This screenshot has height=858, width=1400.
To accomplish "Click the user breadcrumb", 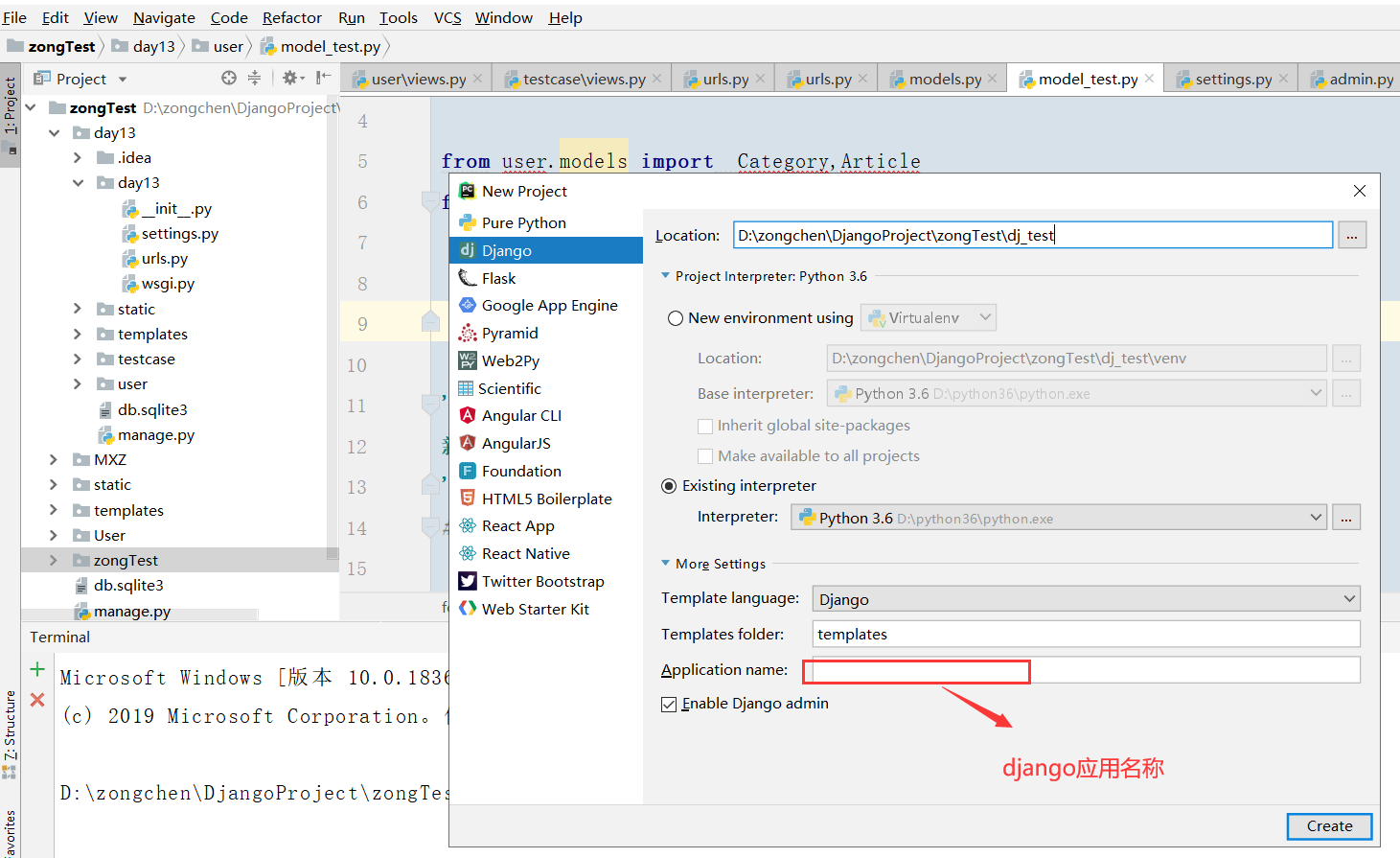I will coord(218,46).
